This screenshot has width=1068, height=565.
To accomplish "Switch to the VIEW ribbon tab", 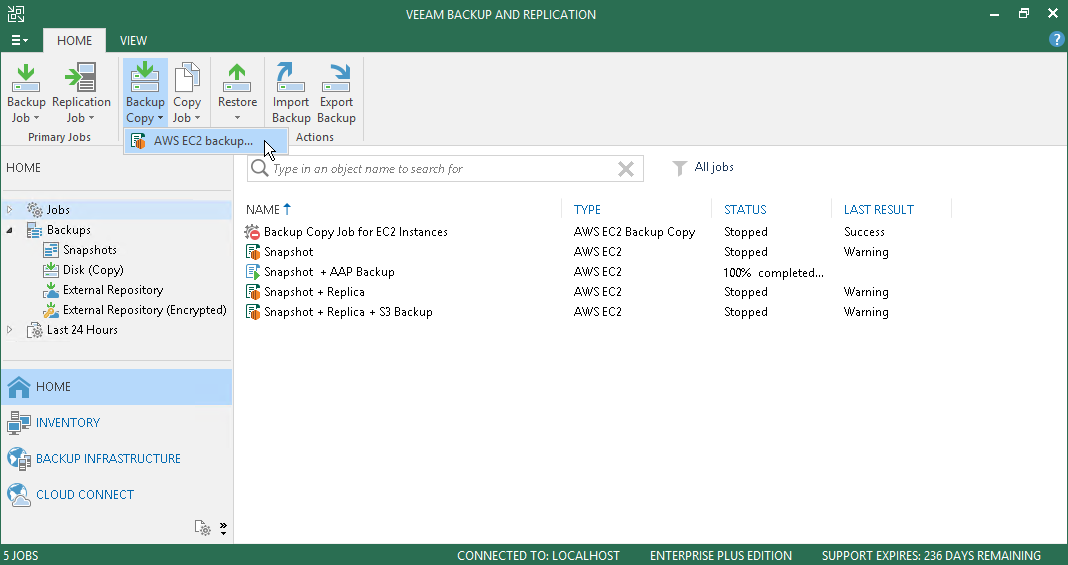I will coord(134,40).
